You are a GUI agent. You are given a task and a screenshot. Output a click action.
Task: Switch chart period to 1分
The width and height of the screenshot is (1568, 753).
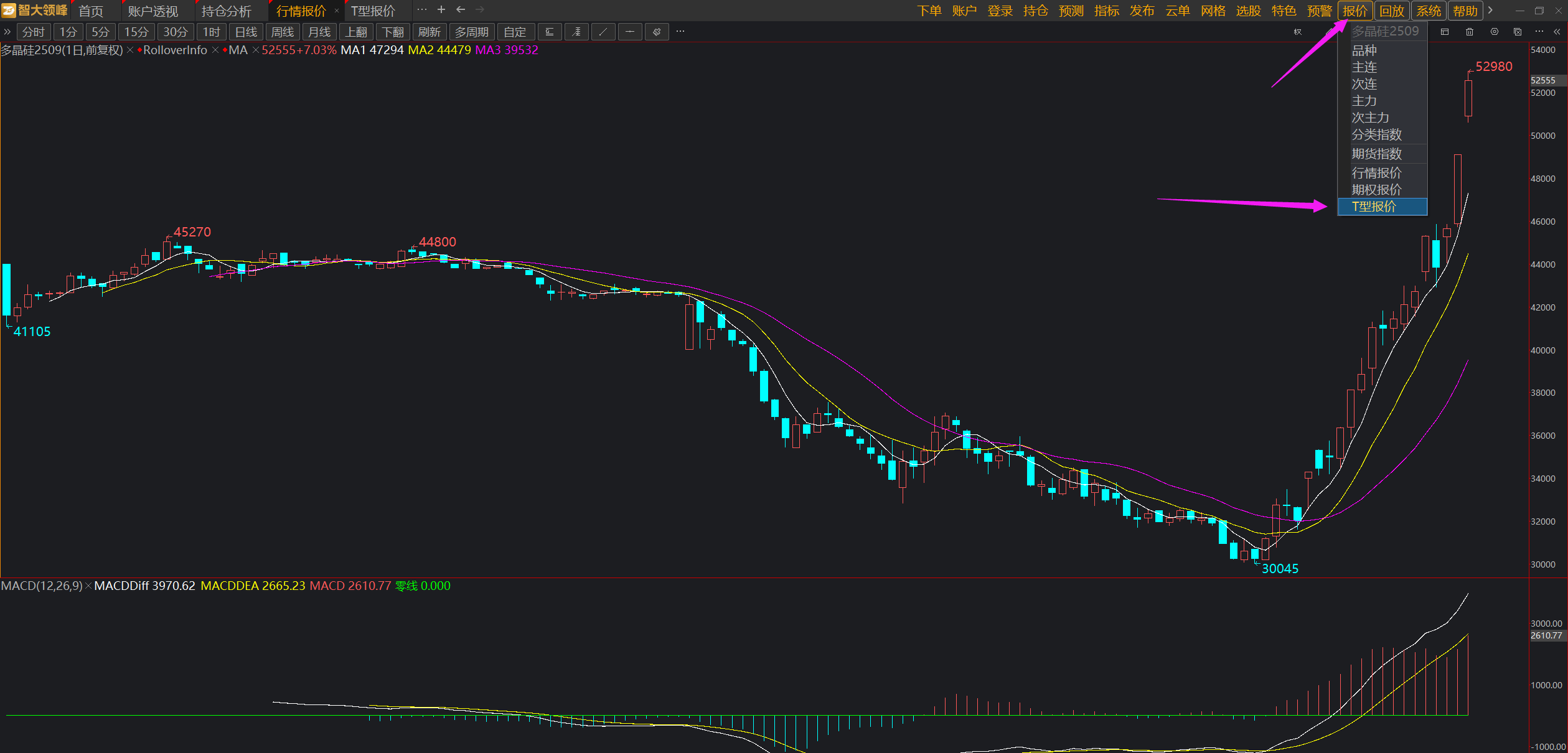(x=68, y=32)
